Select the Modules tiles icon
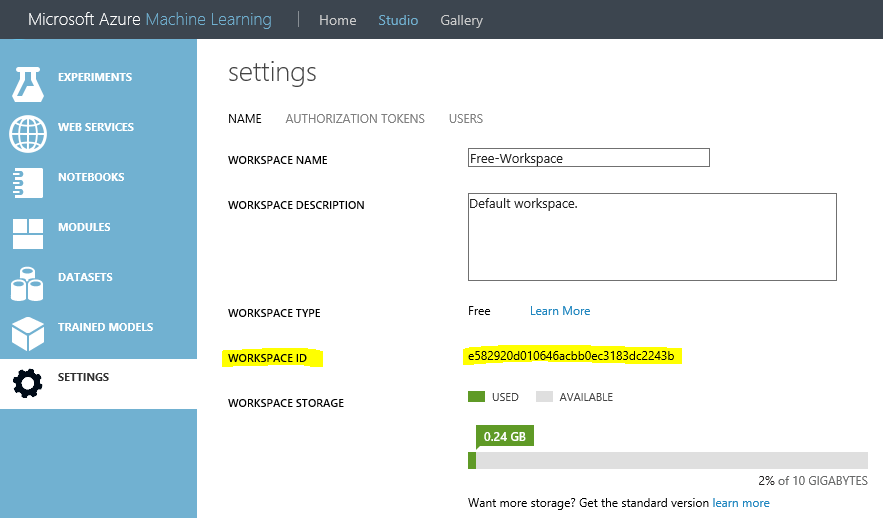Image resolution: width=883 pixels, height=518 pixels. [x=28, y=233]
